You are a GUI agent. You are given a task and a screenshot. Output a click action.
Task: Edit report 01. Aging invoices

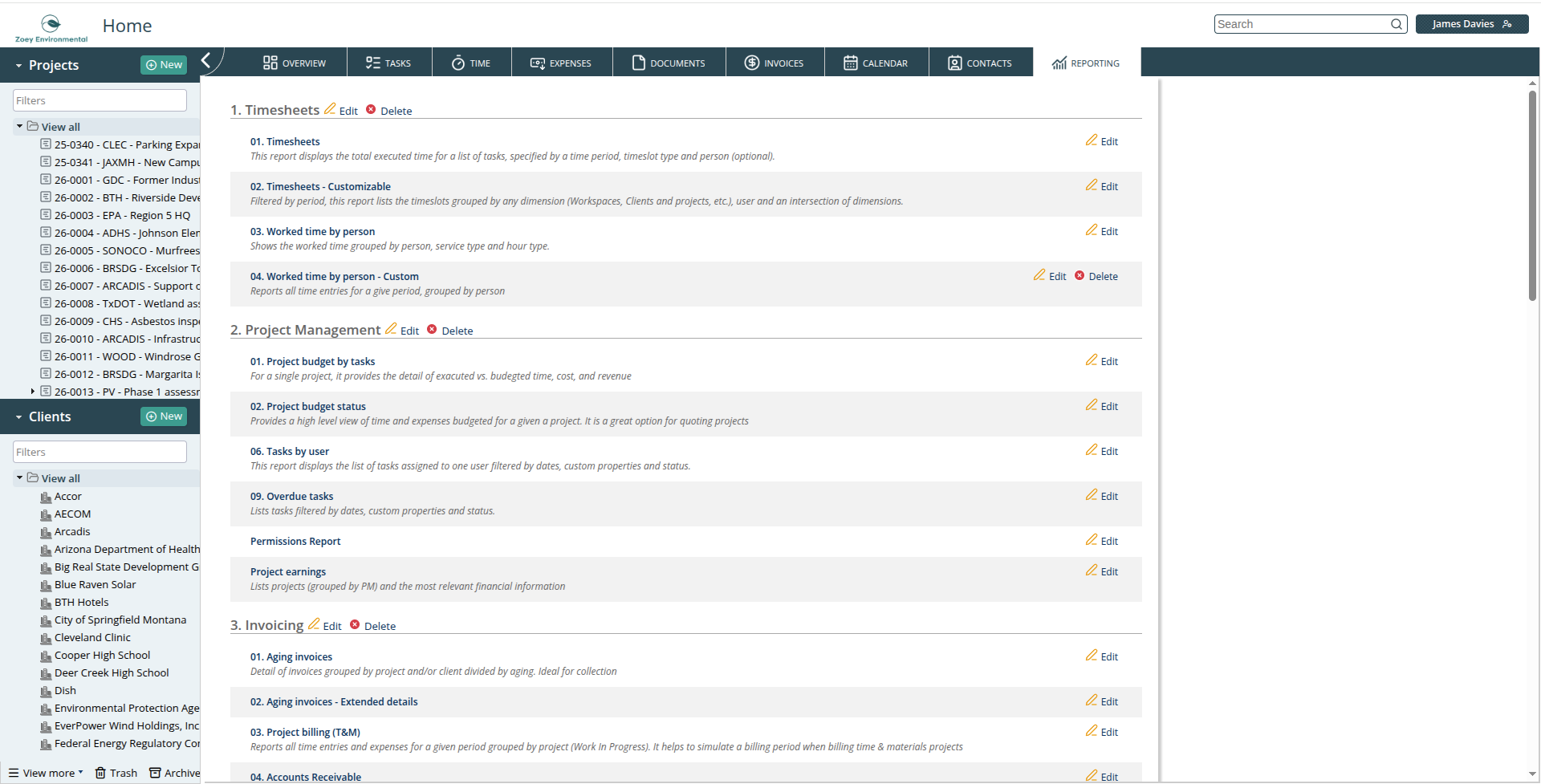pyautogui.click(x=1102, y=656)
